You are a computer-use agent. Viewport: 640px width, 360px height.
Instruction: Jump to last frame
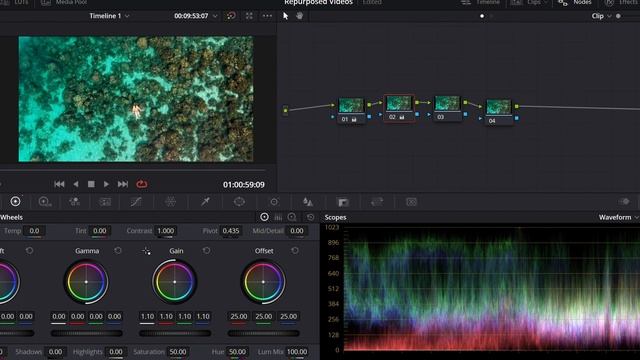click(x=123, y=184)
